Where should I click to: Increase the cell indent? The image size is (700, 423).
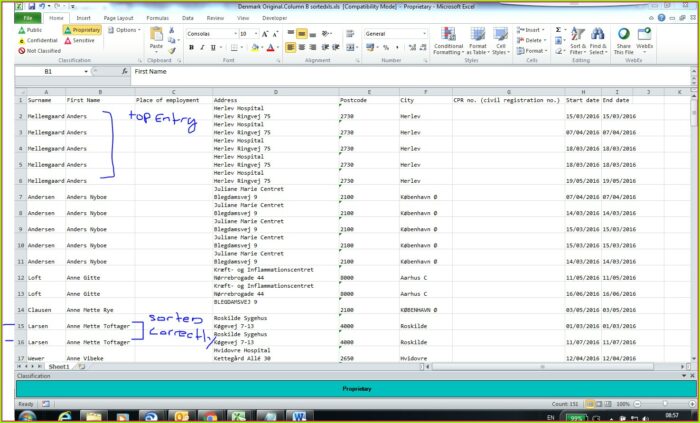tap(336, 47)
